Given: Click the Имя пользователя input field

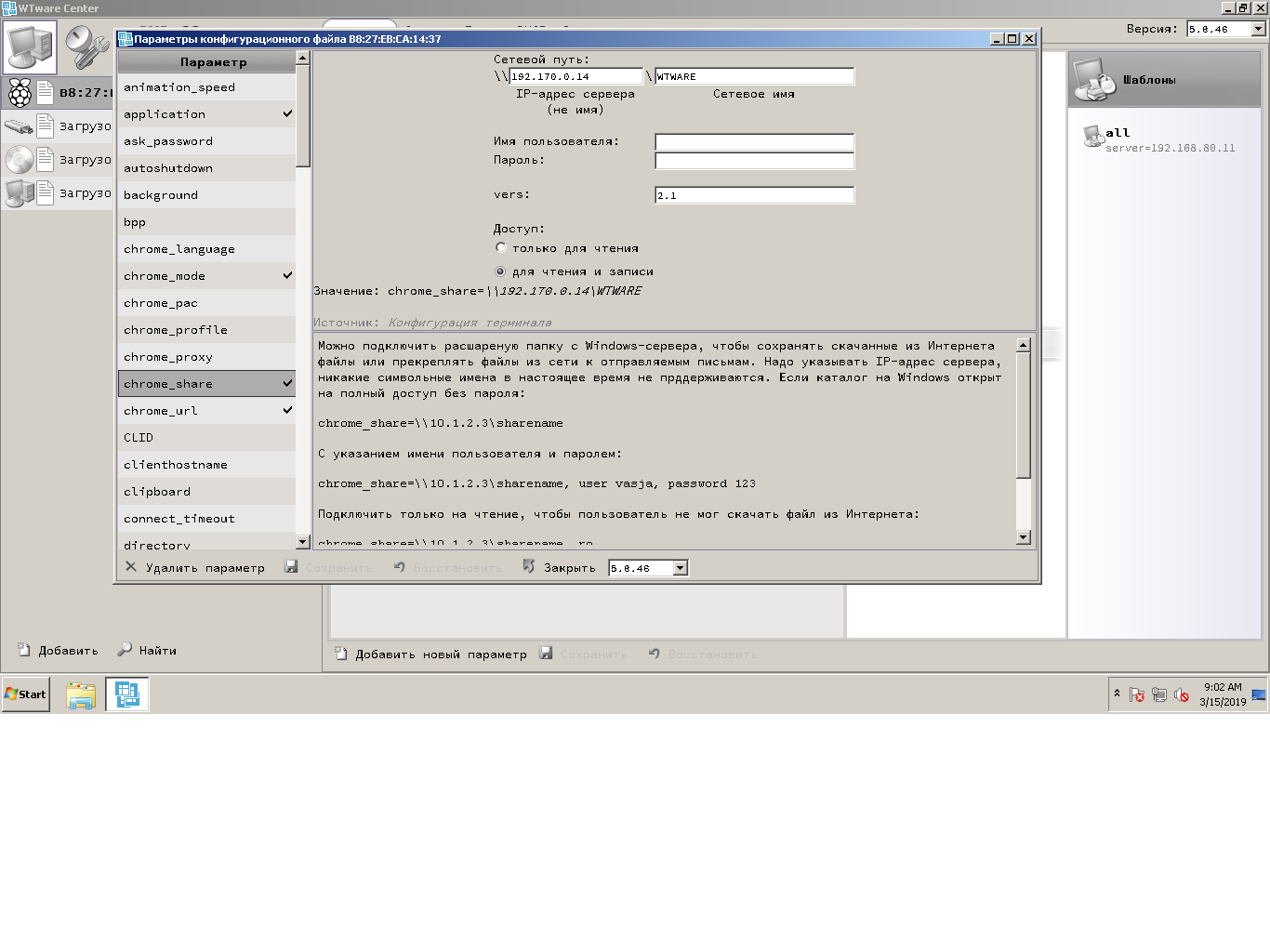Looking at the screenshot, I should point(754,142).
